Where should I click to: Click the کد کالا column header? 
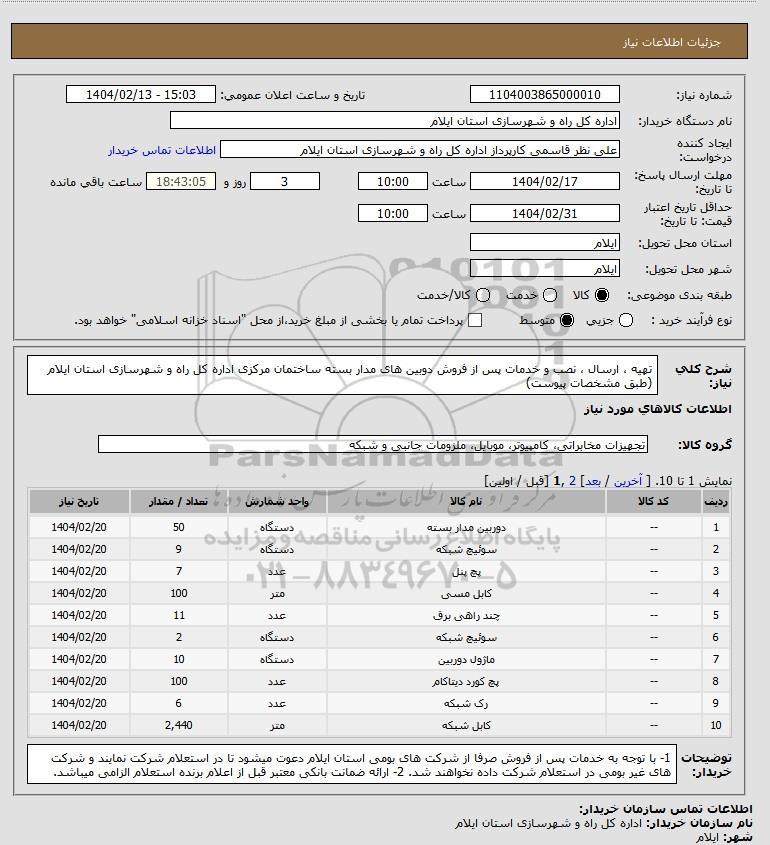tap(654, 502)
